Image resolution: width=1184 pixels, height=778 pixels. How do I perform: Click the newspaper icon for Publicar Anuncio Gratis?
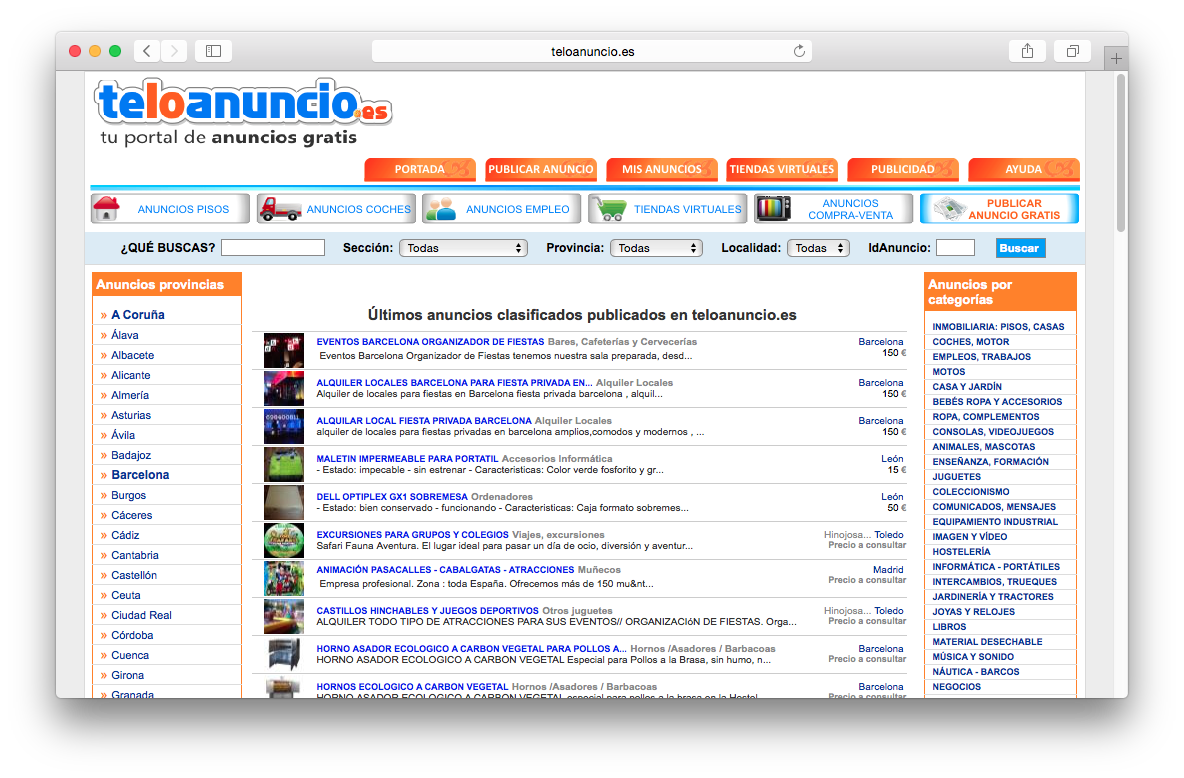[x=950, y=209]
